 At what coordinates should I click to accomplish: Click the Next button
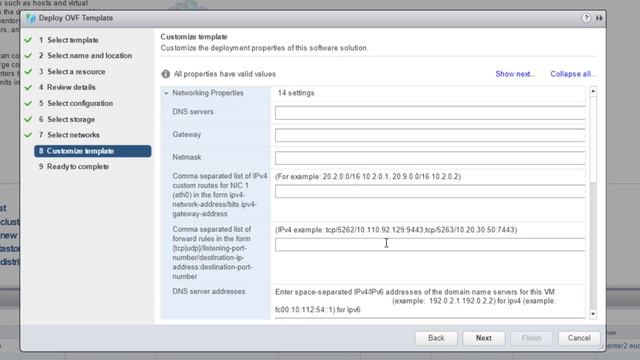click(x=484, y=338)
